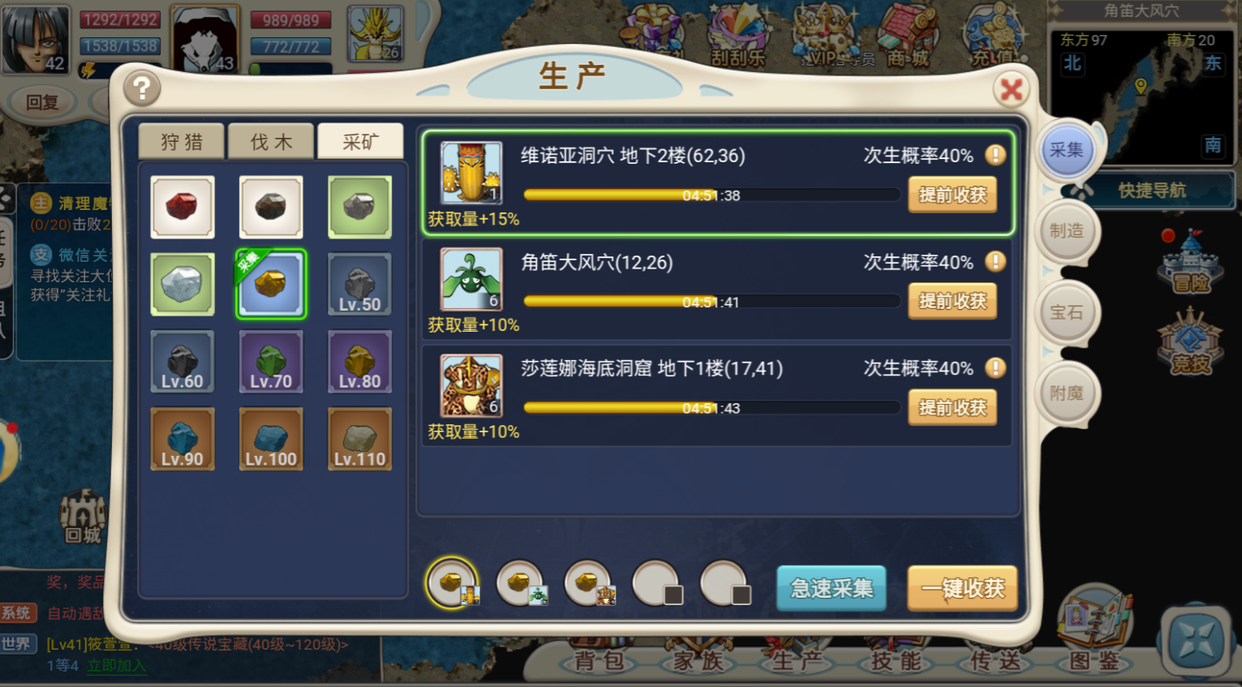Click the 急速采集 button
The width and height of the screenshot is (1242, 687).
coord(831,588)
